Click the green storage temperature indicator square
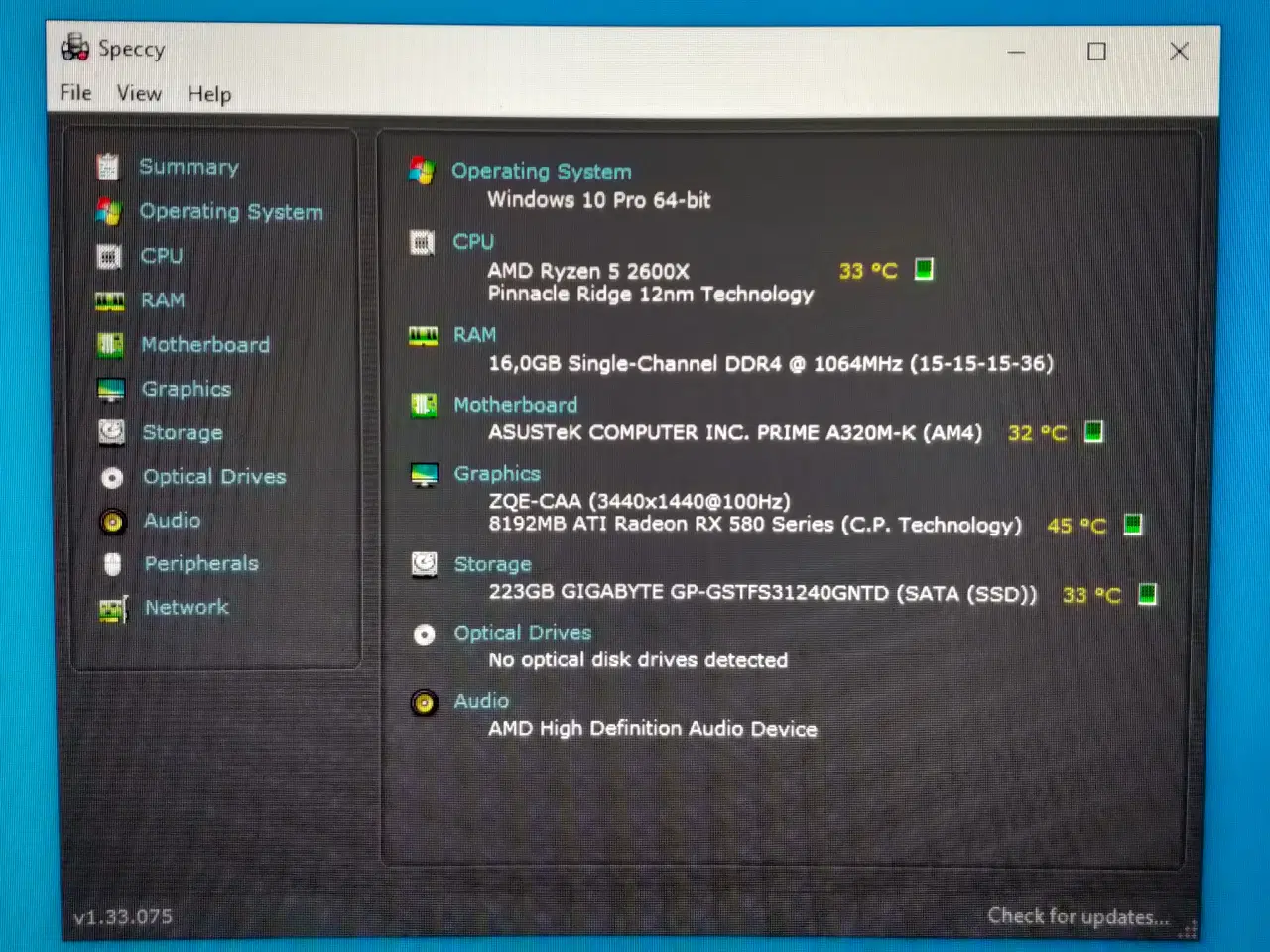The height and width of the screenshot is (952, 1270). pos(1148,593)
